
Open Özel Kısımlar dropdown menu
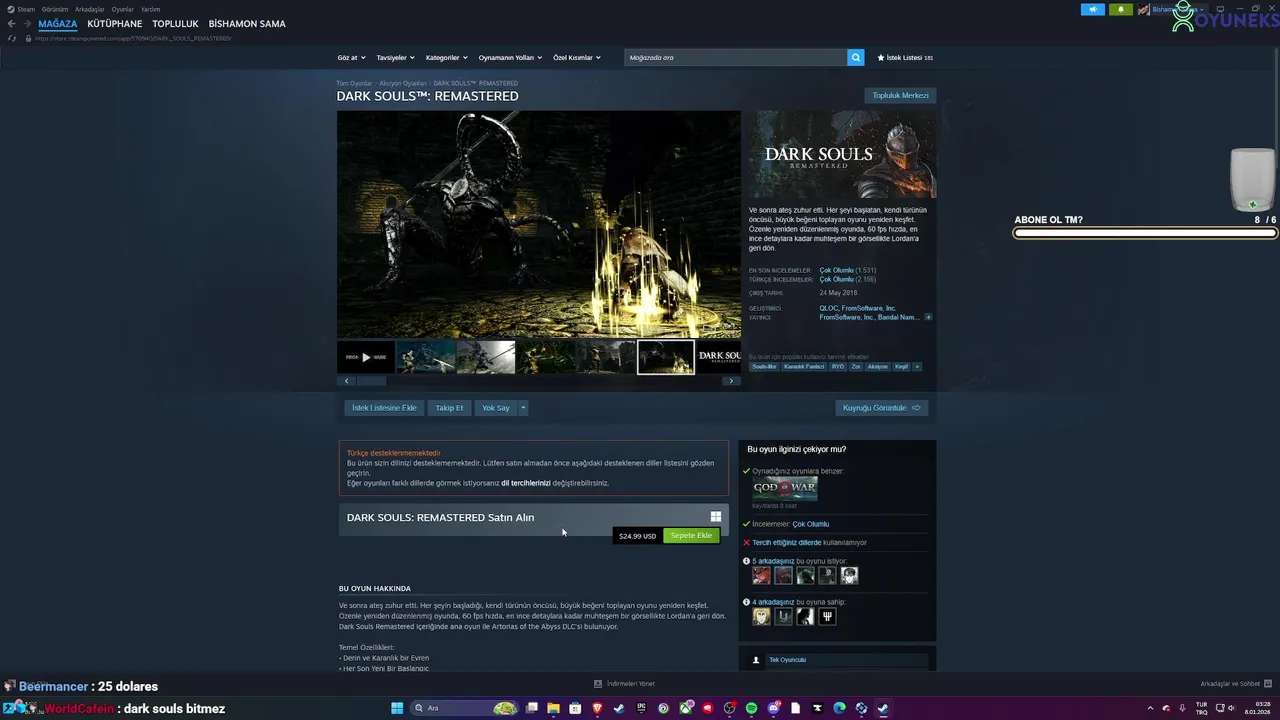(x=577, y=58)
